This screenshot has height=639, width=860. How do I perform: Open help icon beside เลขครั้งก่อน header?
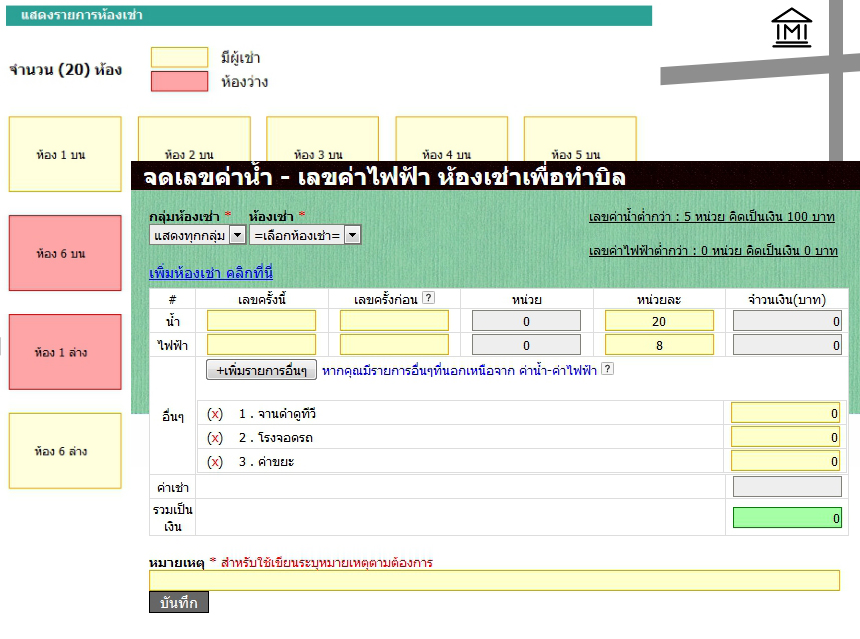(428, 297)
